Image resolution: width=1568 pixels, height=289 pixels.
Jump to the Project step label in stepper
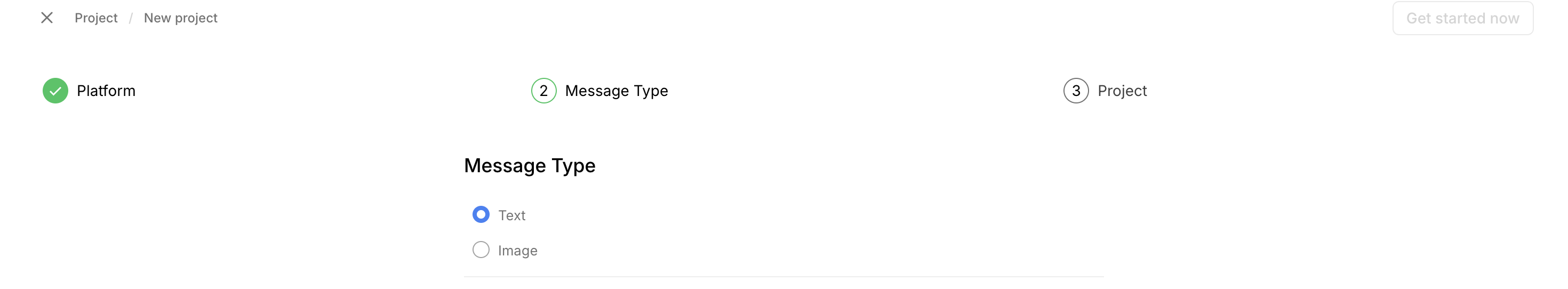click(1122, 91)
